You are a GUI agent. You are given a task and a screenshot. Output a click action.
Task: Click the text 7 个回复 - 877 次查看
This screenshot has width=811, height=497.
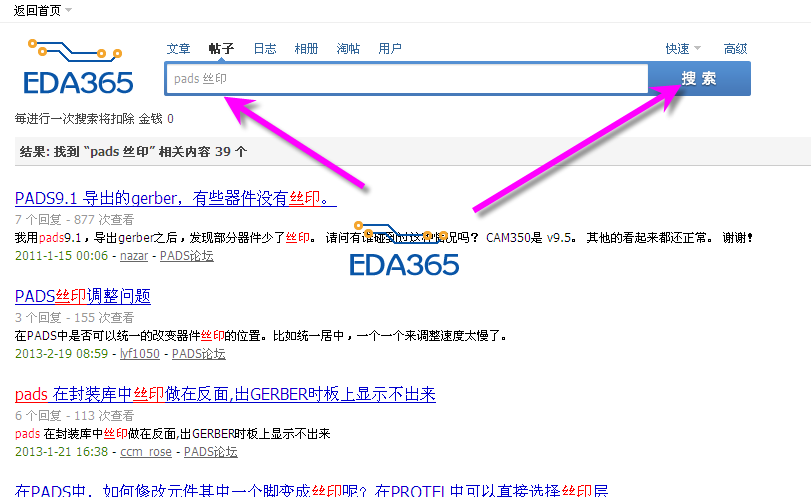point(74,220)
